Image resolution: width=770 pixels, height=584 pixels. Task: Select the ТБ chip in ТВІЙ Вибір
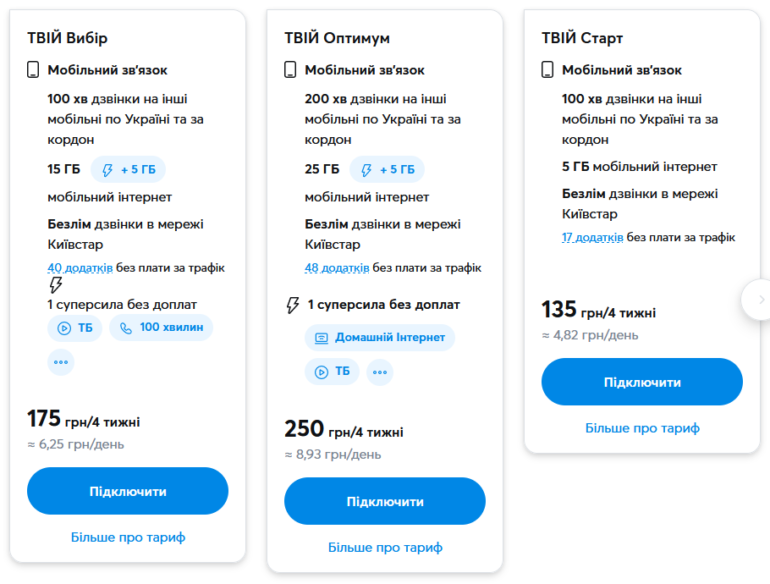coord(75,328)
